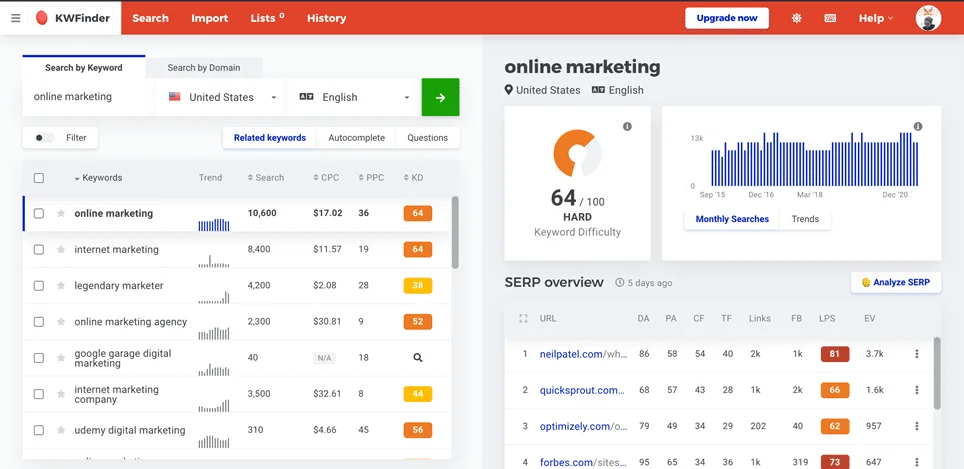Star the online marketing agency keyword

point(61,321)
